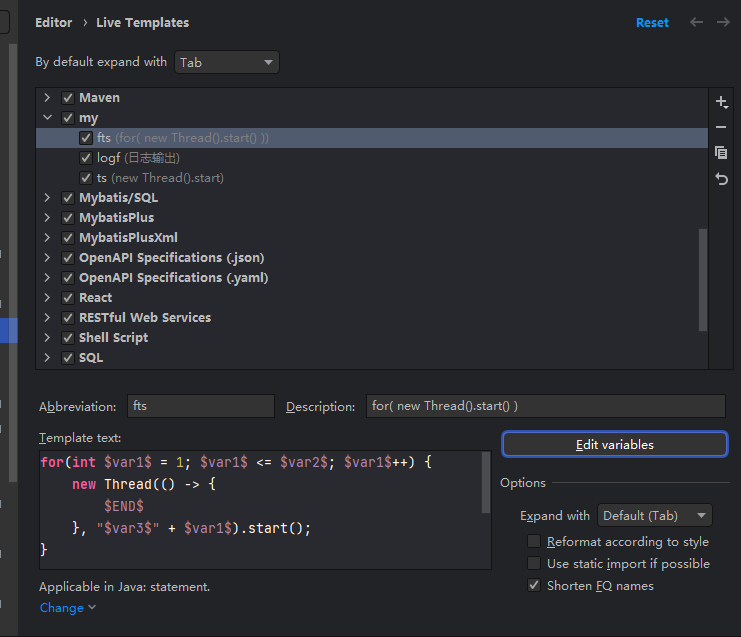The image size is (741, 637).
Task: Expand the React template group
Action: [x=47, y=298]
